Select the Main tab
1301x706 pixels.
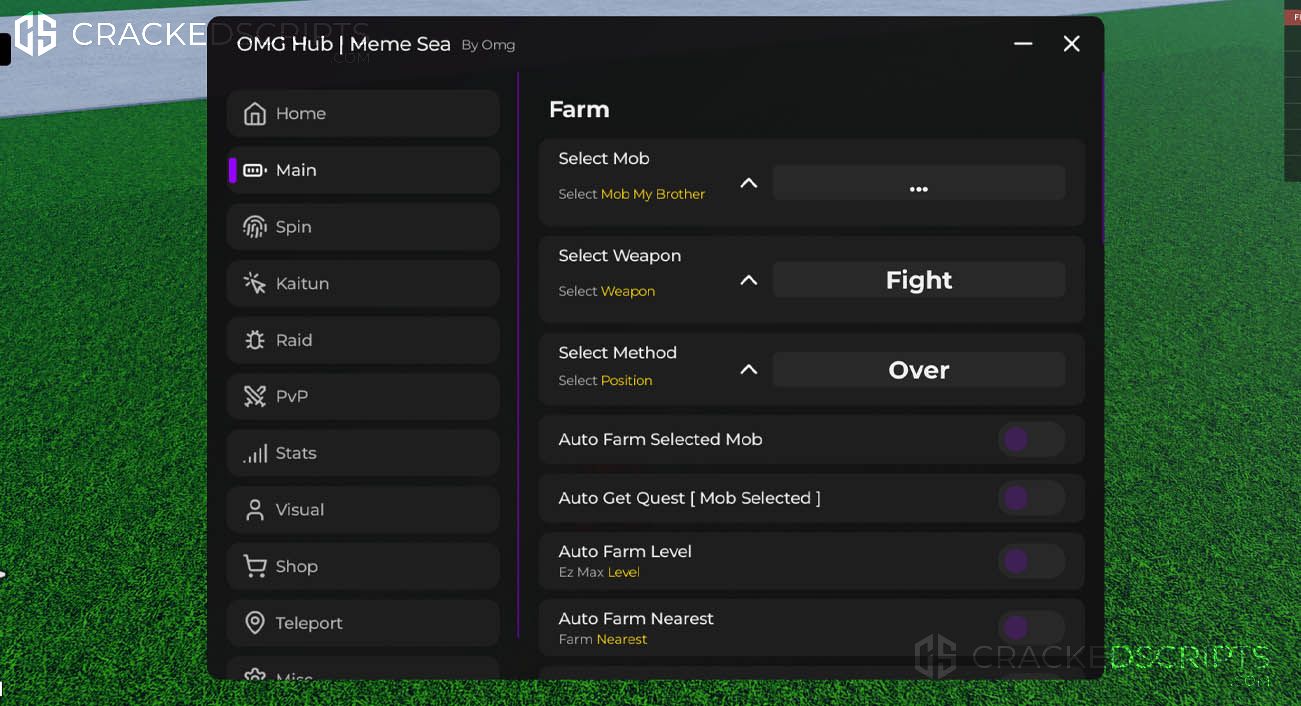[x=363, y=170]
